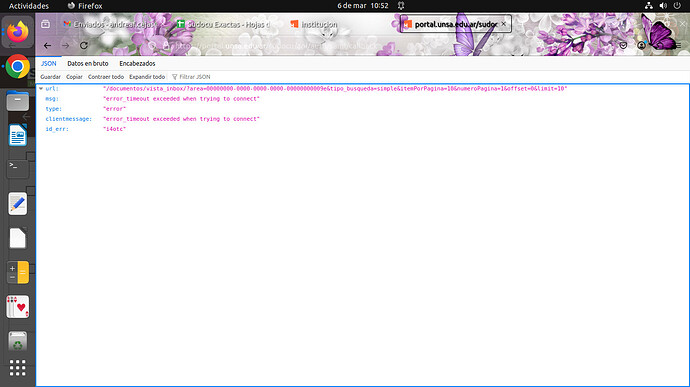690x387 pixels.
Task: Click Contraer todo in JSON toolbar
Action: 106,77
